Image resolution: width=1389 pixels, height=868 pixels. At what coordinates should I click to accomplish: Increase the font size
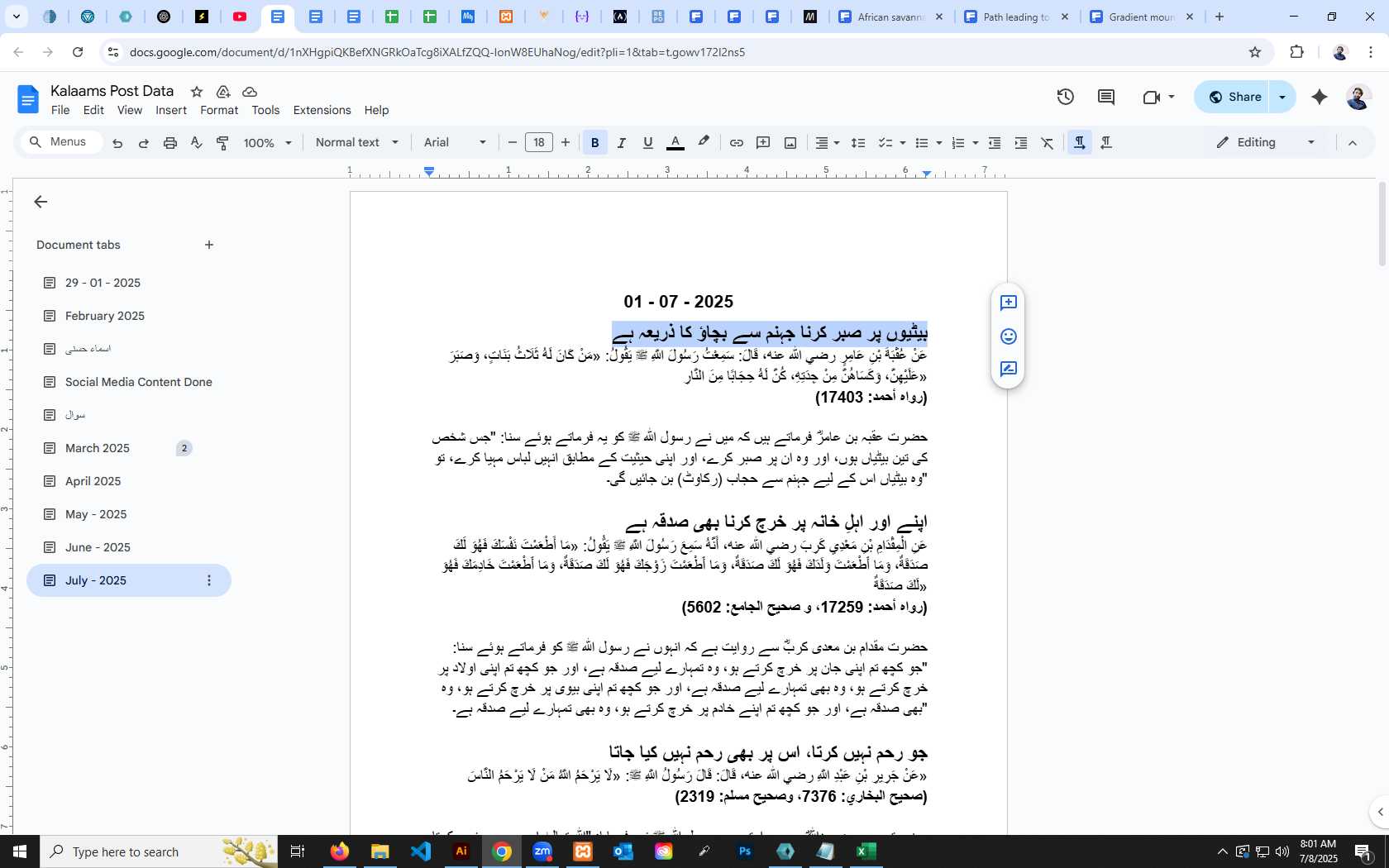coord(566,143)
